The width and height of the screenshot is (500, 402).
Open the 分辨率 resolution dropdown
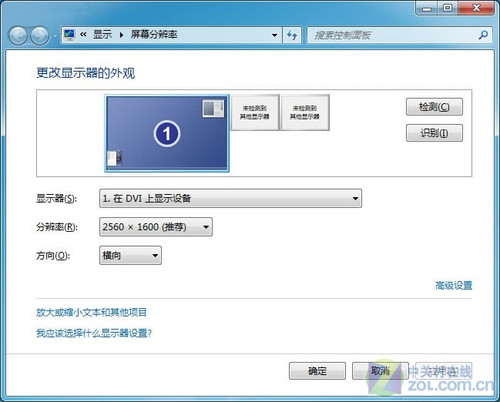click(x=156, y=227)
